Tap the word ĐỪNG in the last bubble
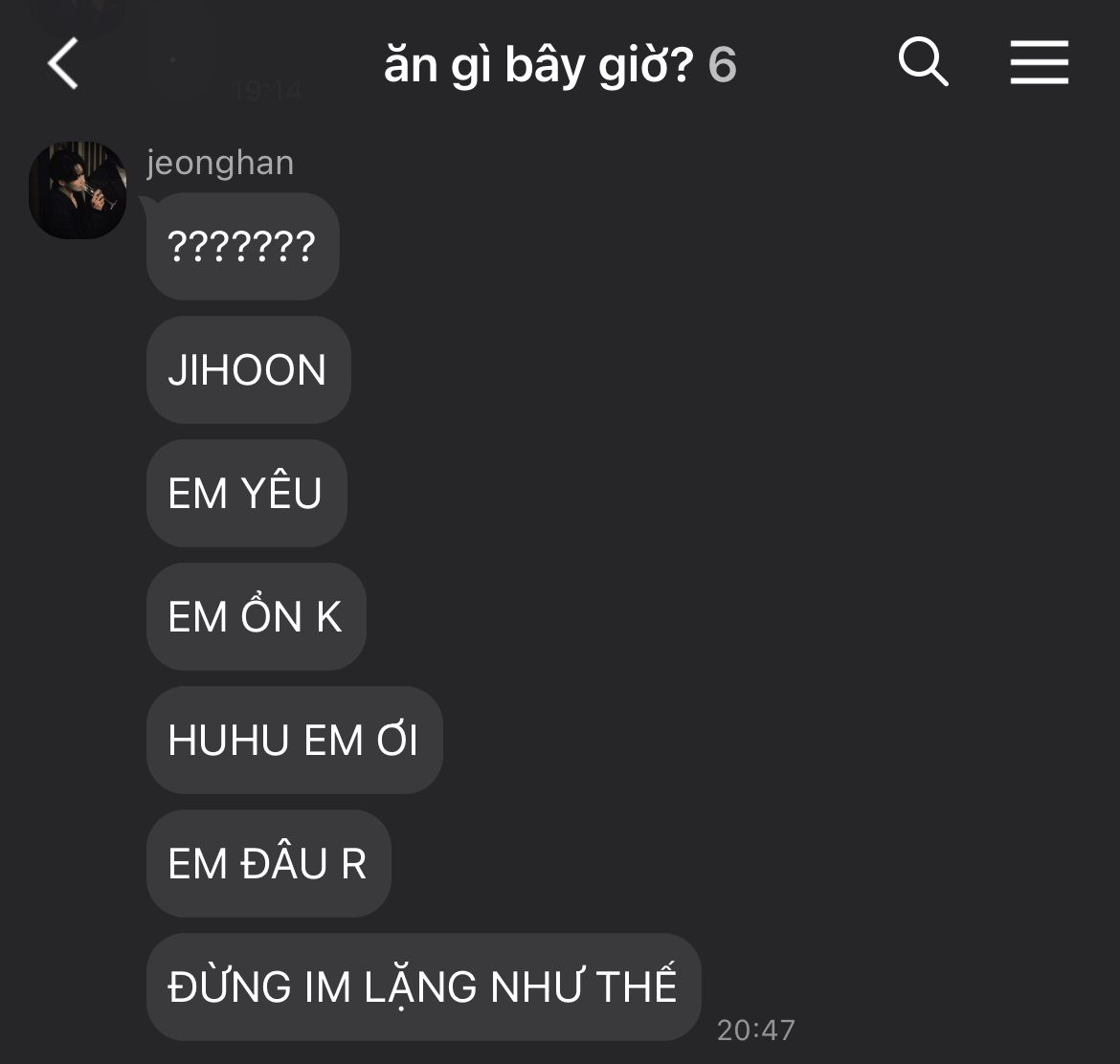 [x=230, y=986]
